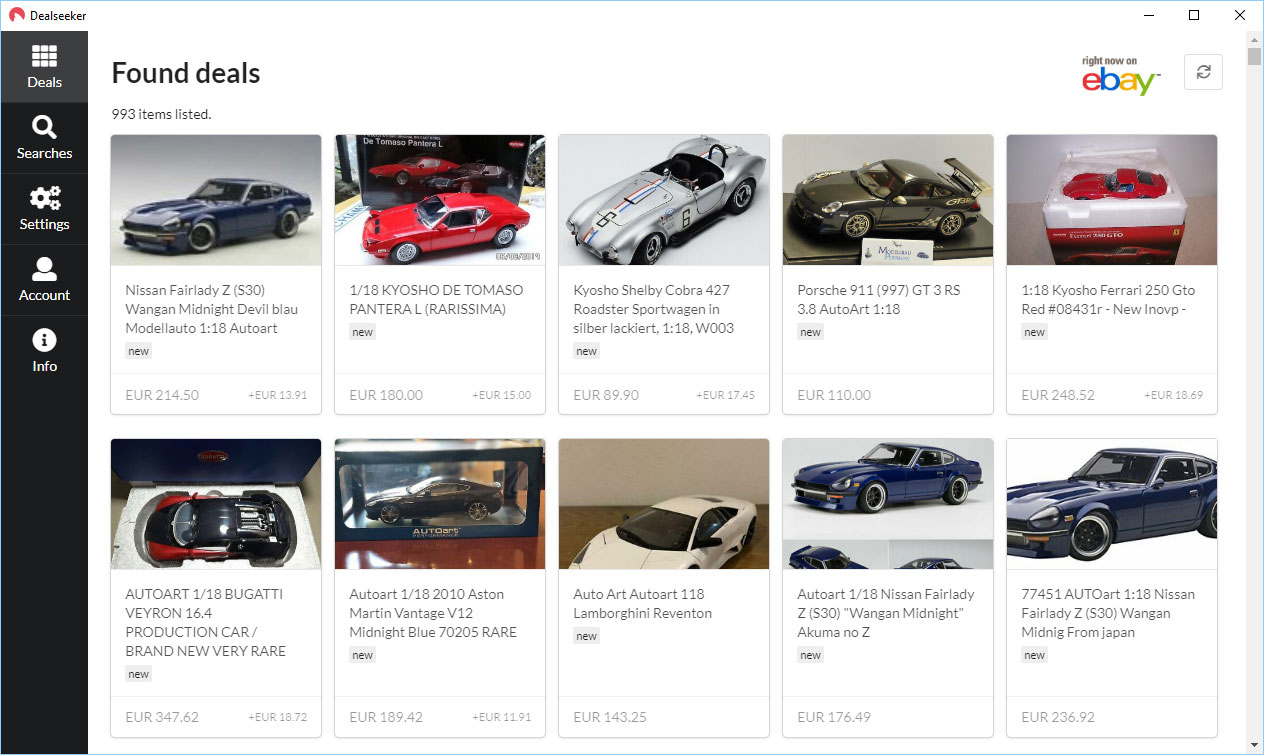Open the AUTOART 1/18 Bugatti Veyron title

click(206, 622)
